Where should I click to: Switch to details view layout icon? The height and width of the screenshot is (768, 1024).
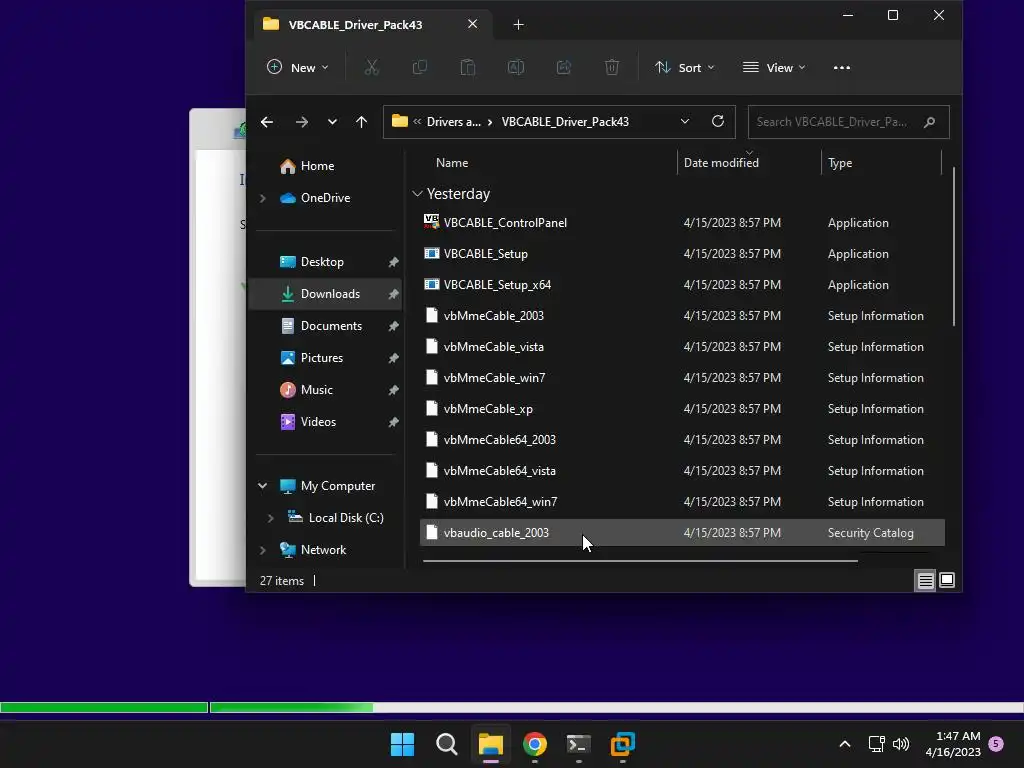(x=925, y=581)
